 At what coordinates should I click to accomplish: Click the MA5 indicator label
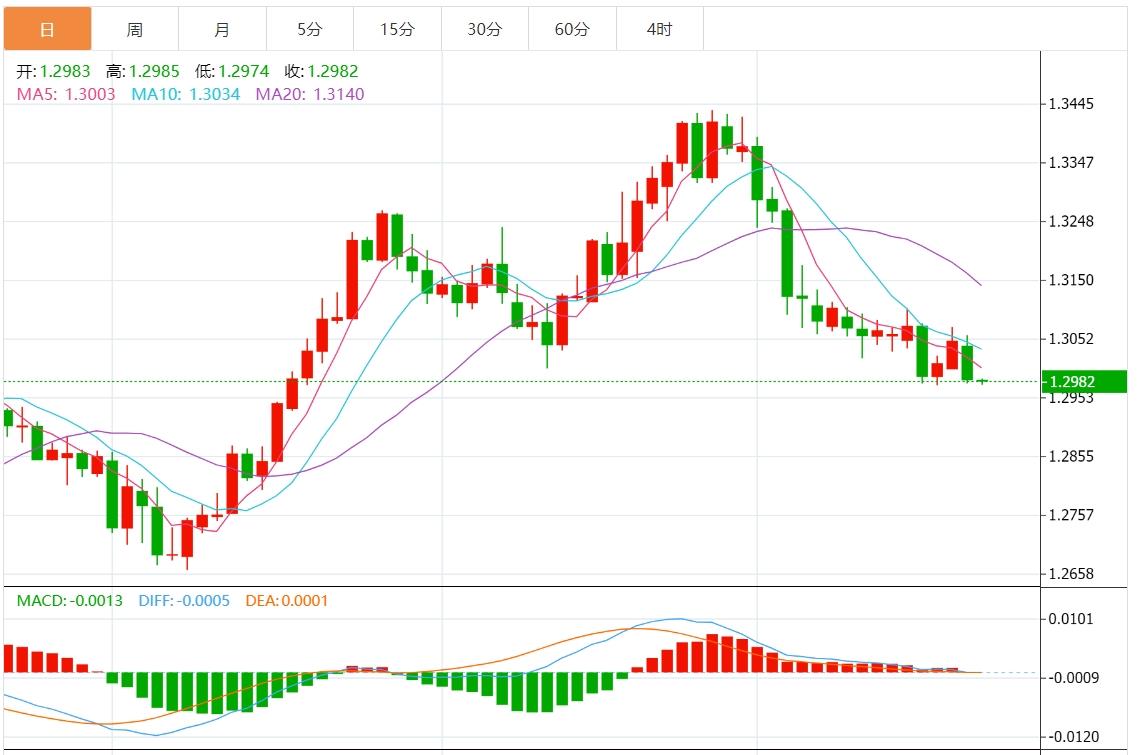pyautogui.click(x=66, y=94)
